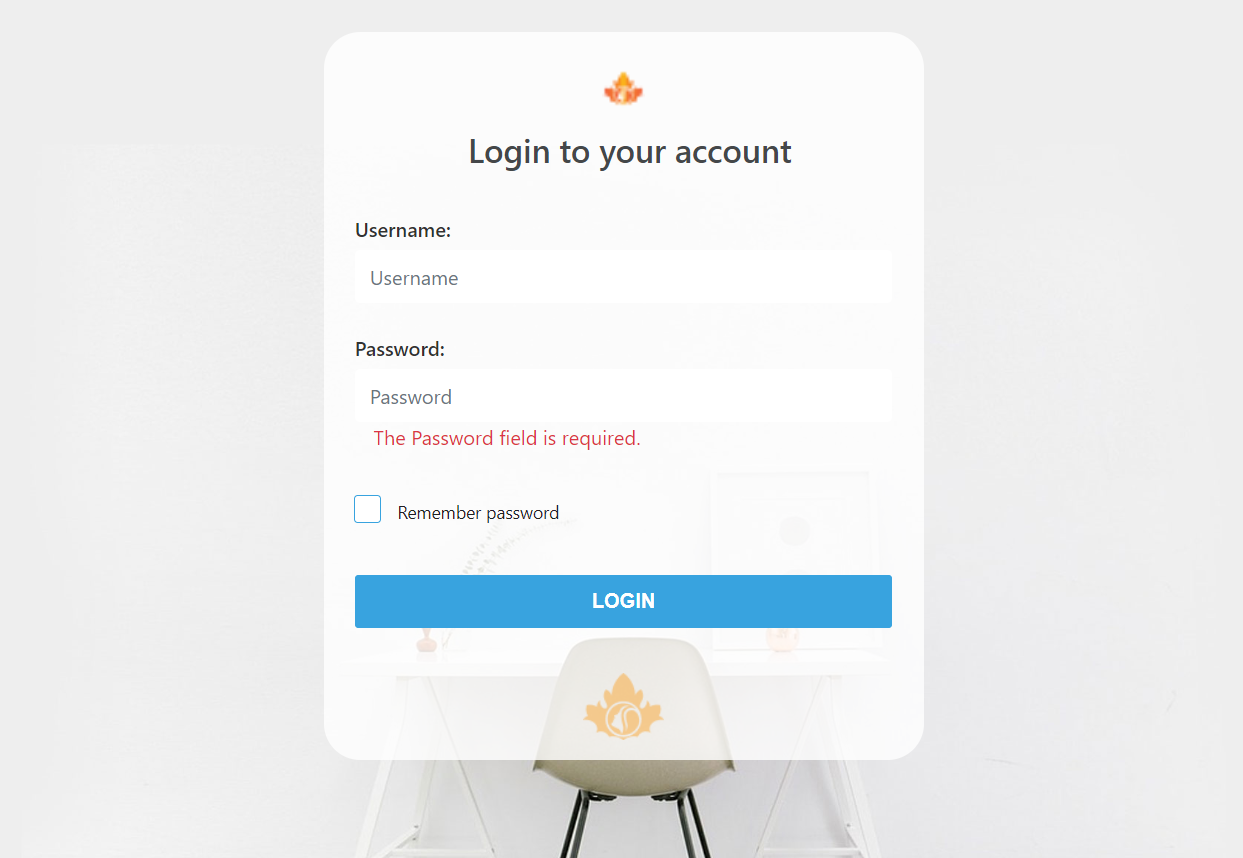Click the faded leaf watermark below LOGIN button
Viewport: 1243px width, 858px height.
[623, 706]
